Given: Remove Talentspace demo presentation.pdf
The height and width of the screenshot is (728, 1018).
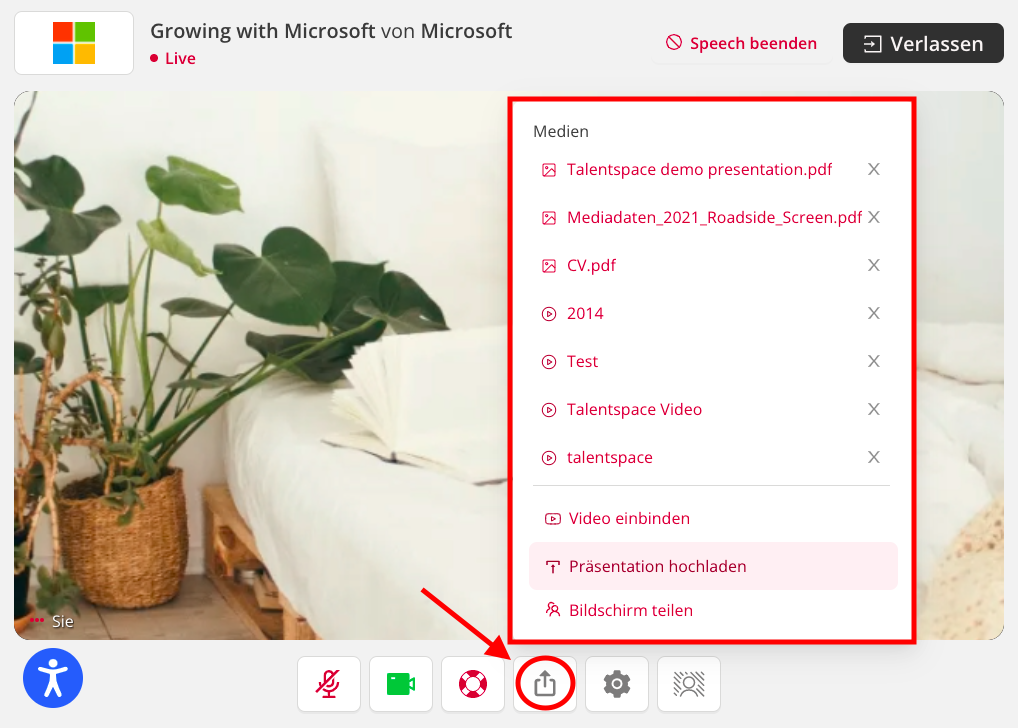Looking at the screenshot, I should [874, 169].
